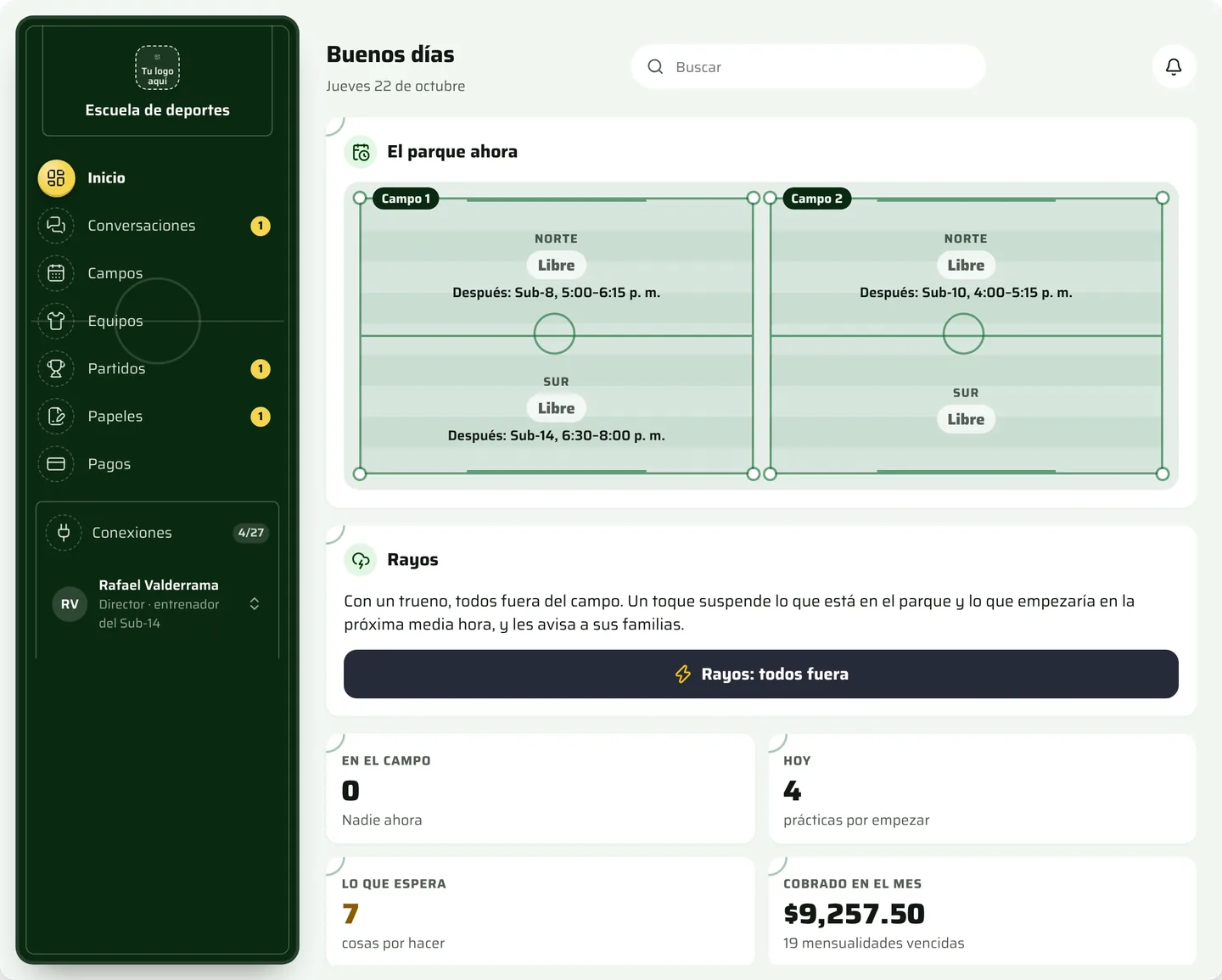
Task: Click the Partidos badge showing 1
Action: 261,369
